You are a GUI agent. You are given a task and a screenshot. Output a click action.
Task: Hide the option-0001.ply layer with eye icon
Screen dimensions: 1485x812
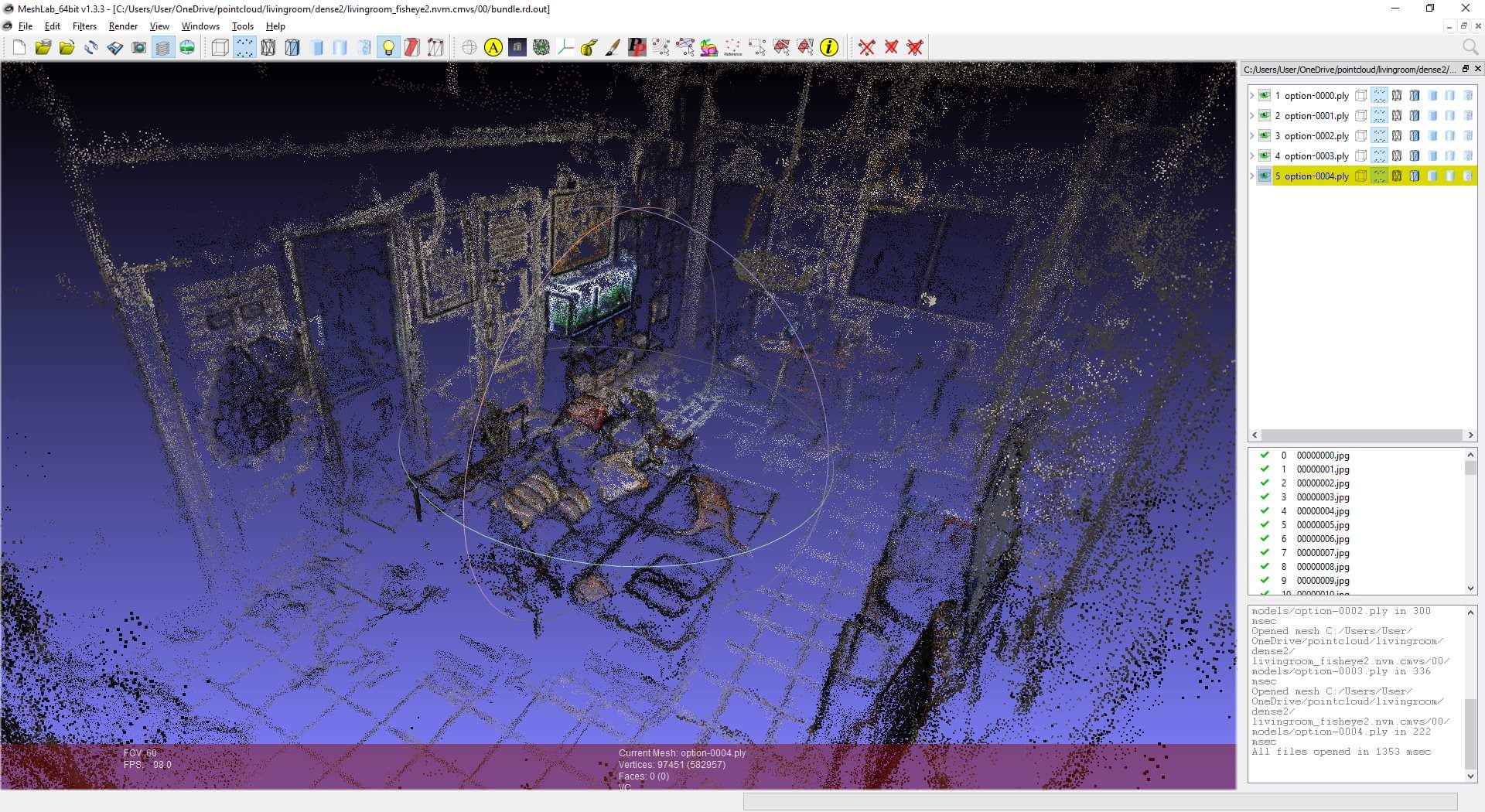[1265, 116]
